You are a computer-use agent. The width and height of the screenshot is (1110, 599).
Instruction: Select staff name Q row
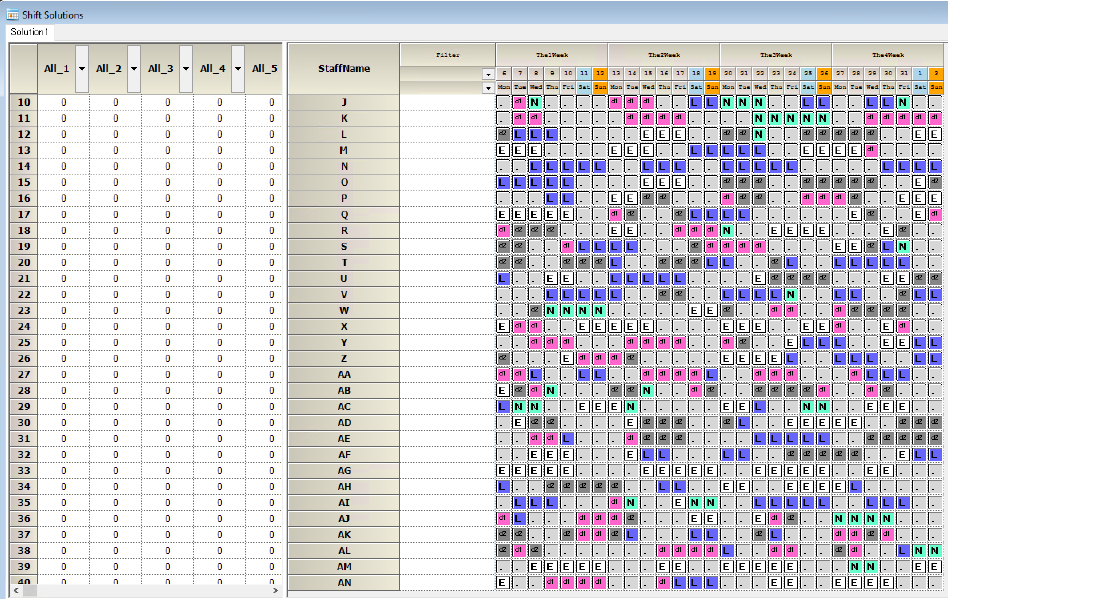343,214
